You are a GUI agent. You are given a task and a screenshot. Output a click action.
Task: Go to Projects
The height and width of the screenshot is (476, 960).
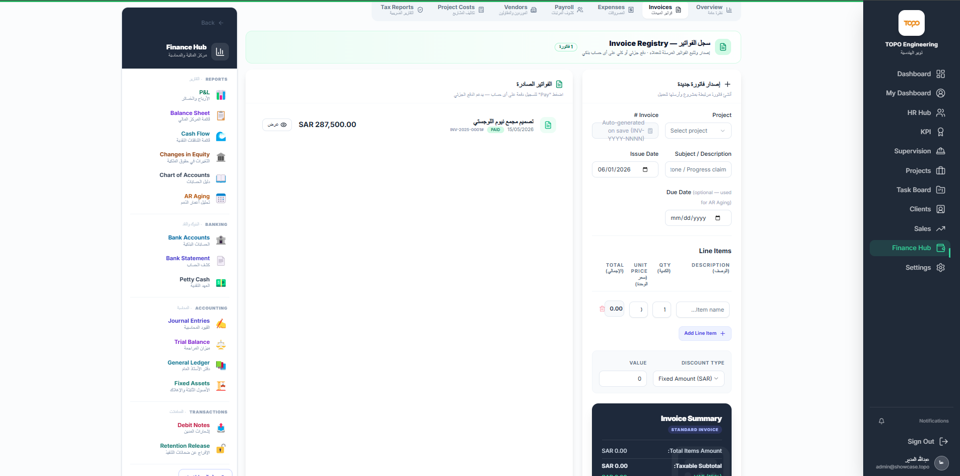[910, 171]
